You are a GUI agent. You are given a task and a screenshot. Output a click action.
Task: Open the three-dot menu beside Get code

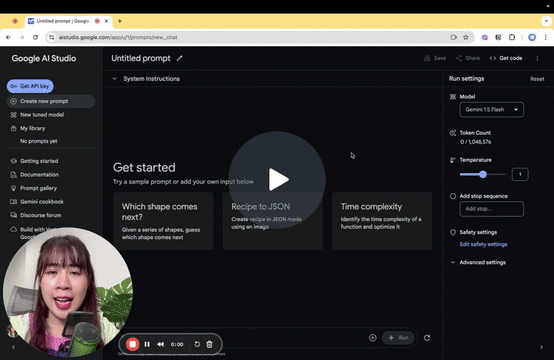[537, 58]
